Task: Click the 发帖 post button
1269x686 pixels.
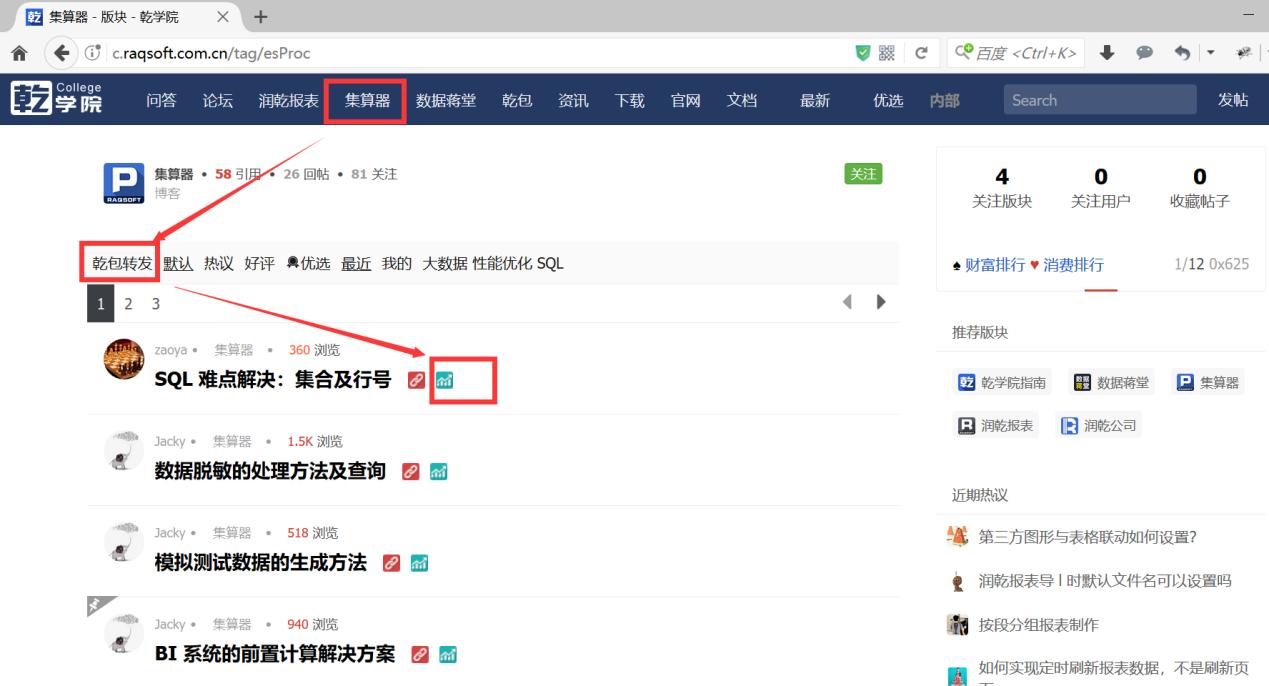Action: [1233, 100]
